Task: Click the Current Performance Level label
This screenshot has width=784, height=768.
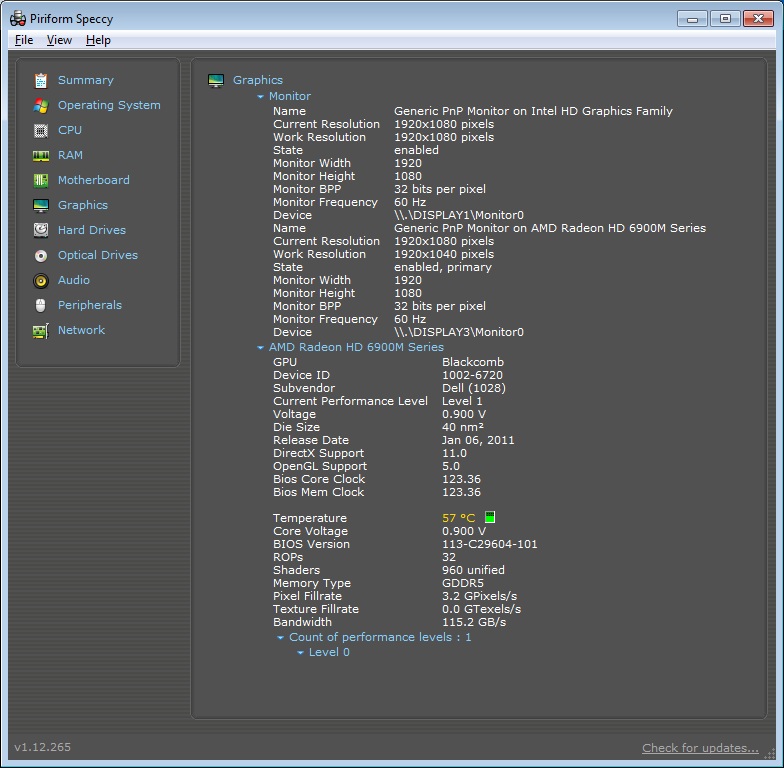Action: pyautogui.click(x=350, y=401)
